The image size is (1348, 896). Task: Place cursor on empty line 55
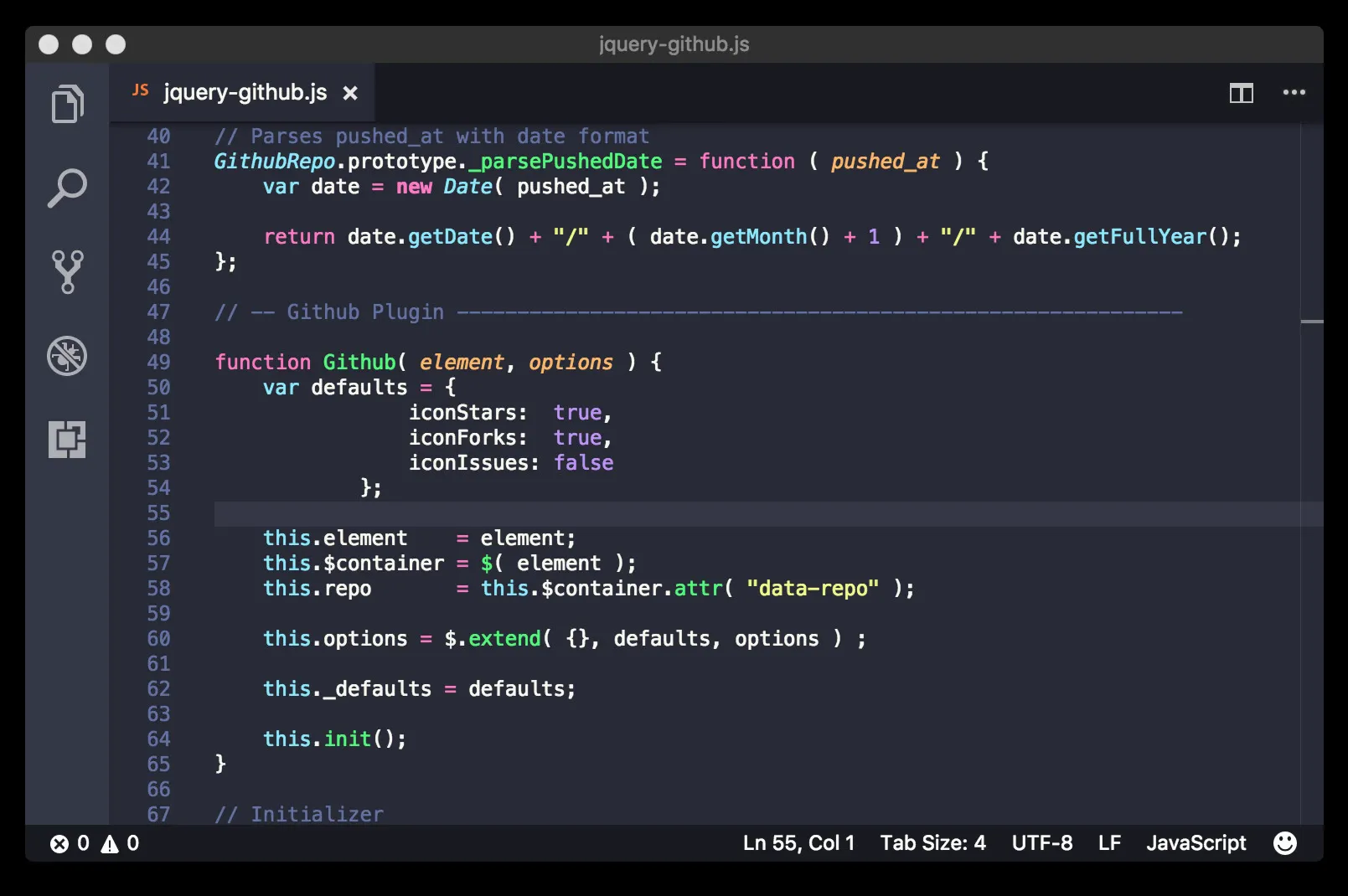click(x=768, y=513)
